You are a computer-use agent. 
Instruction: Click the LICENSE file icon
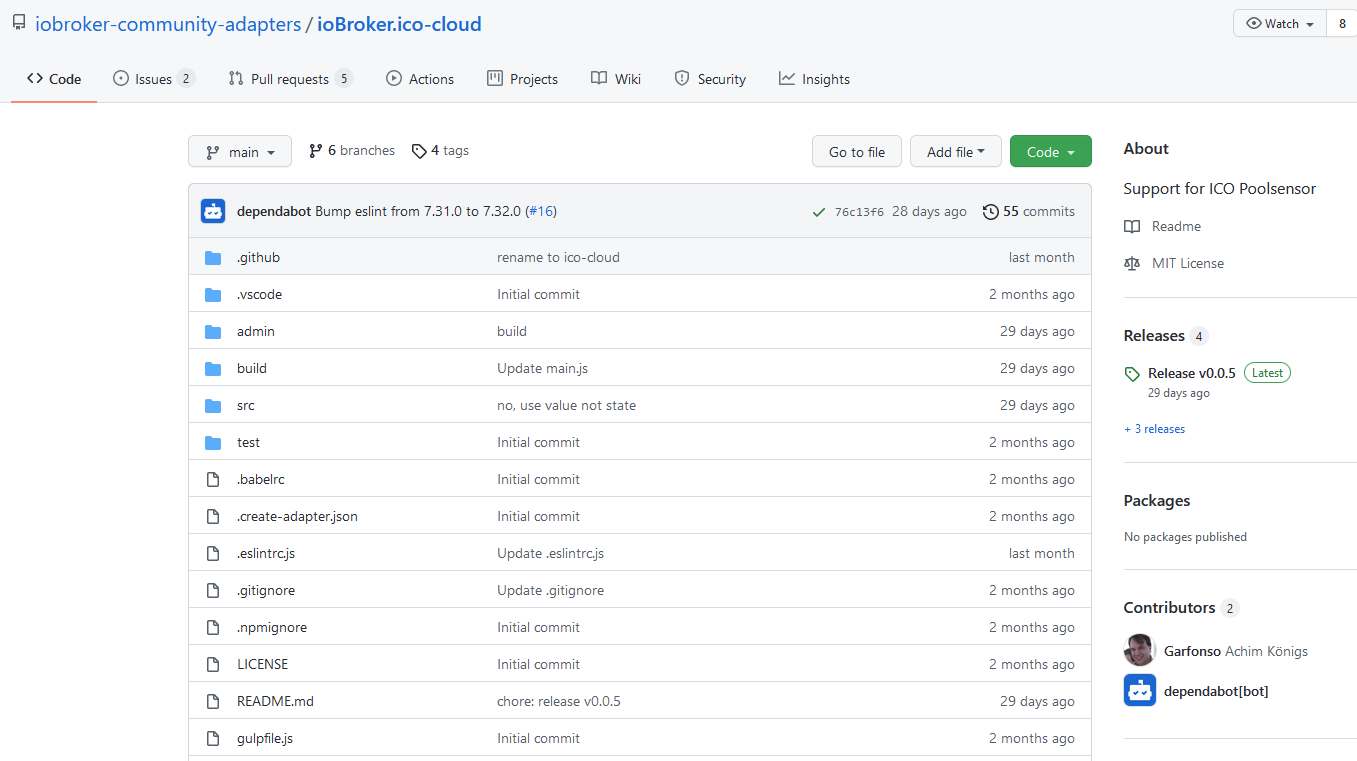pos(213,665)
